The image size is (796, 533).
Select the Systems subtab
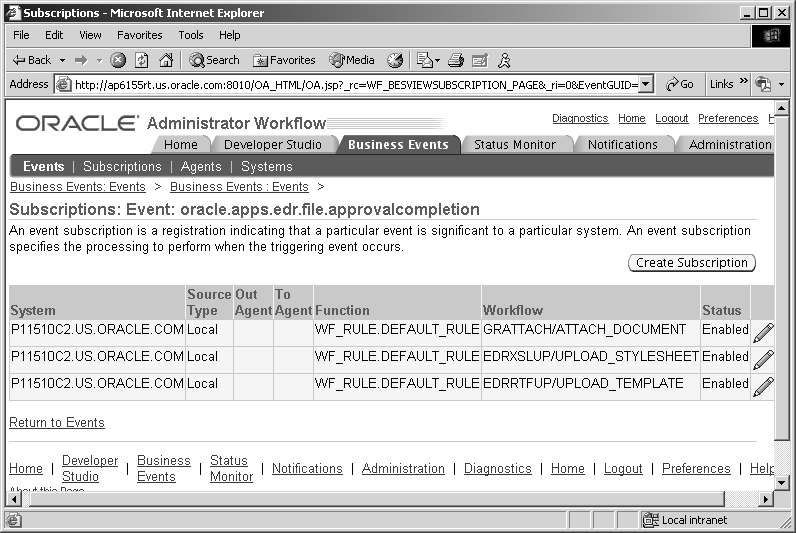point(267,166)
